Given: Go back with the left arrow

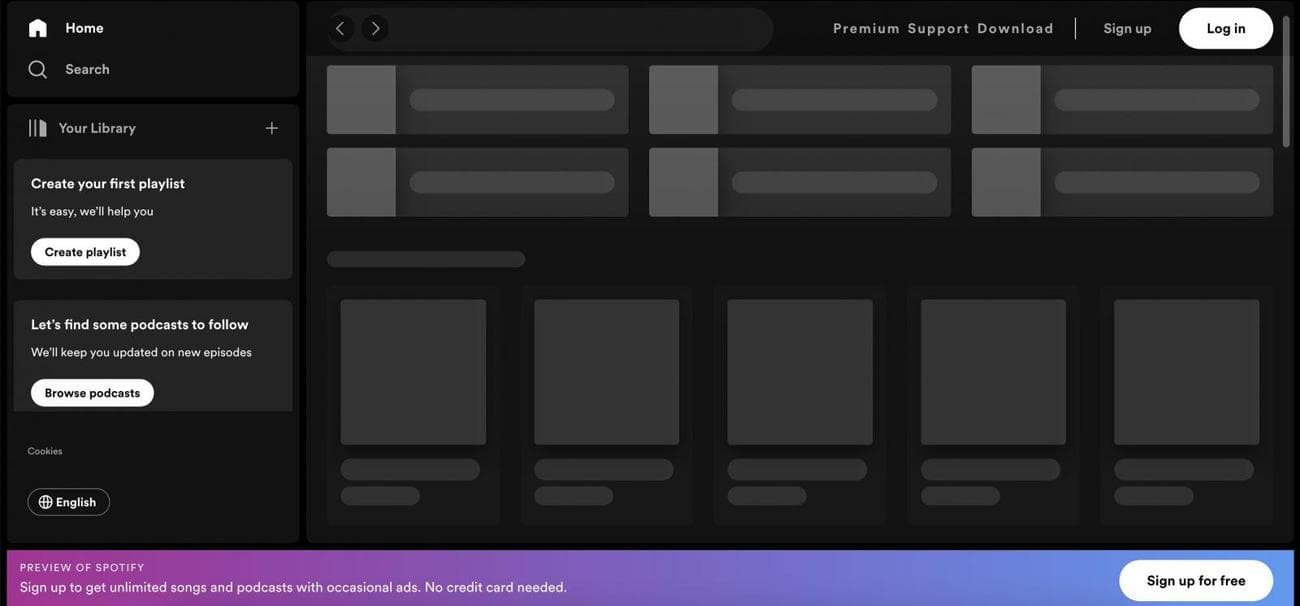Looking at the screenshot, I should click(340, 29).
